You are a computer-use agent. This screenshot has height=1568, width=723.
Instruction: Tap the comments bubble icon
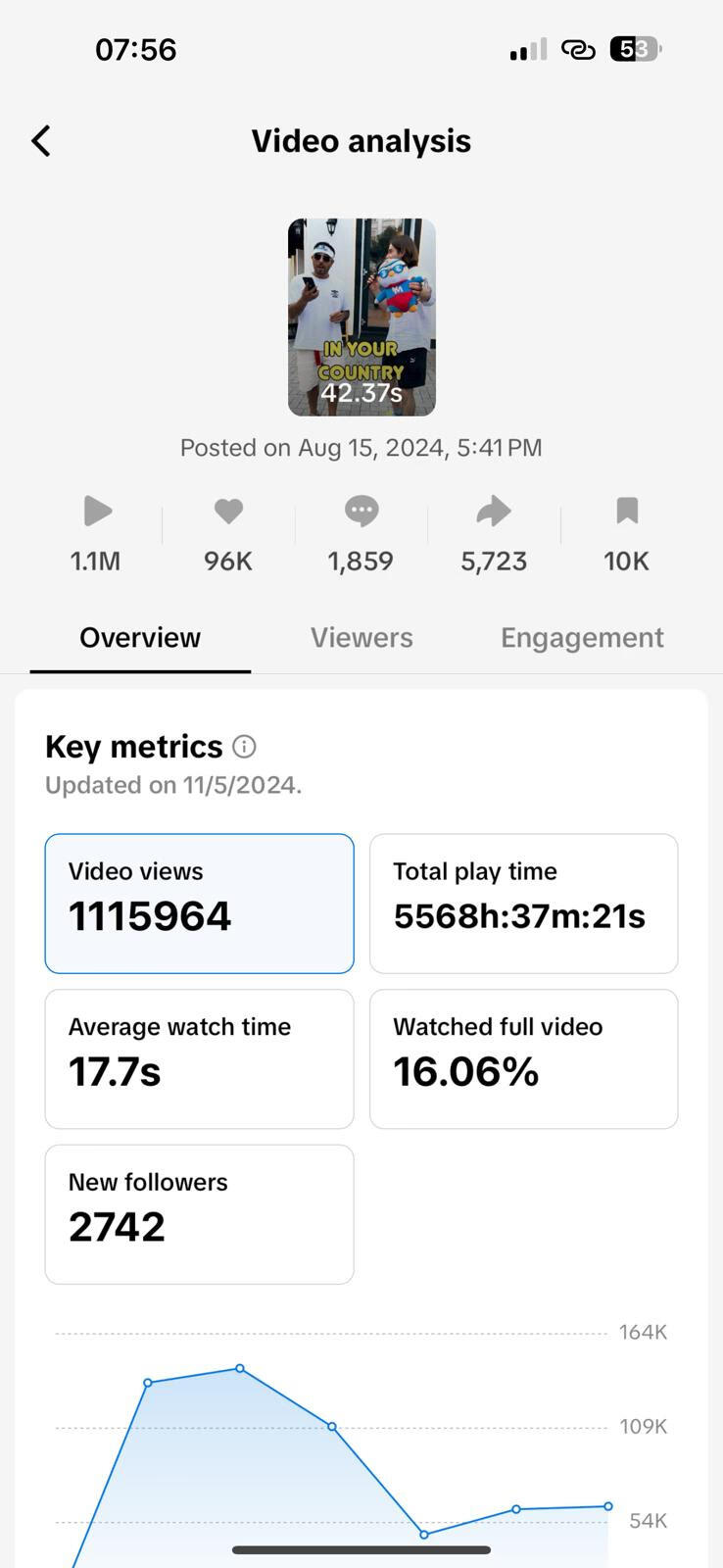coord(361,511)
